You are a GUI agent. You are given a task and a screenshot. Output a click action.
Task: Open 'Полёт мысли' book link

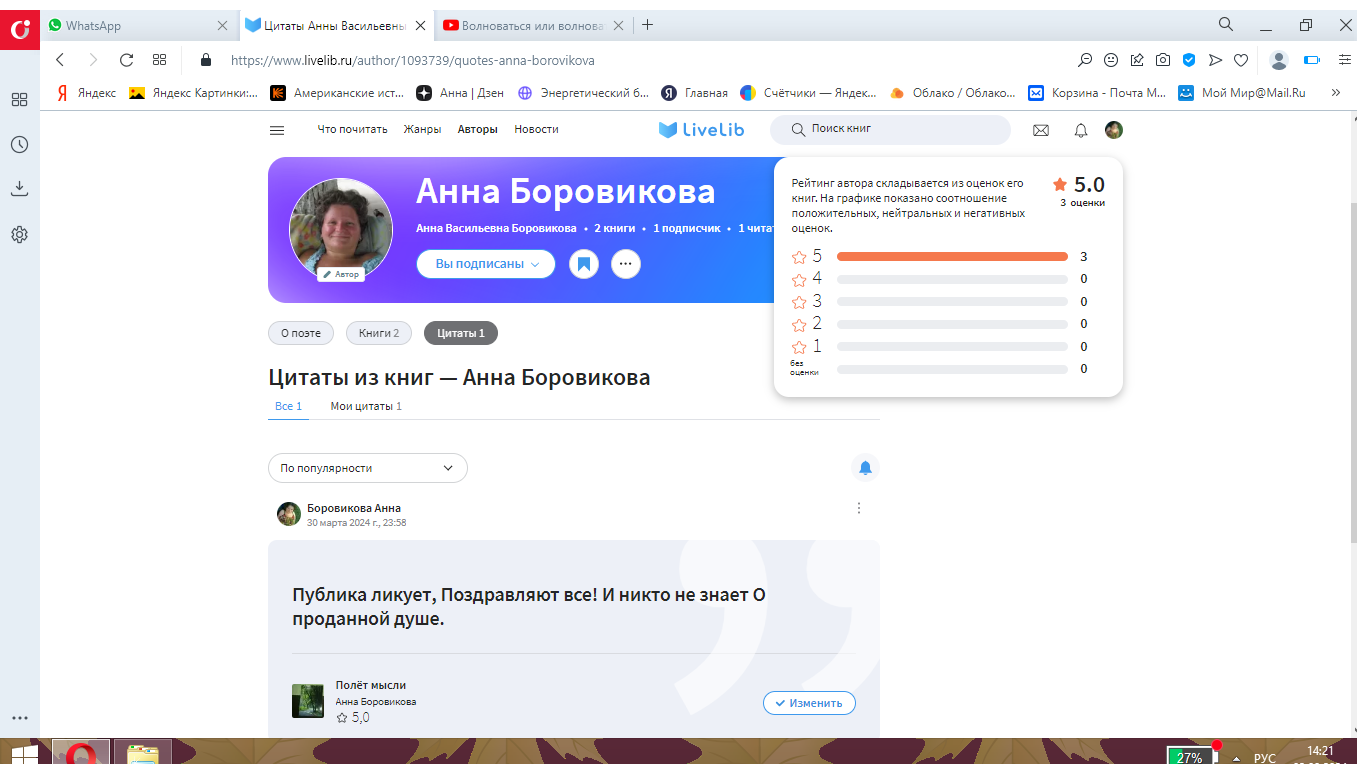pyautogui.click(x=370, y=685)
